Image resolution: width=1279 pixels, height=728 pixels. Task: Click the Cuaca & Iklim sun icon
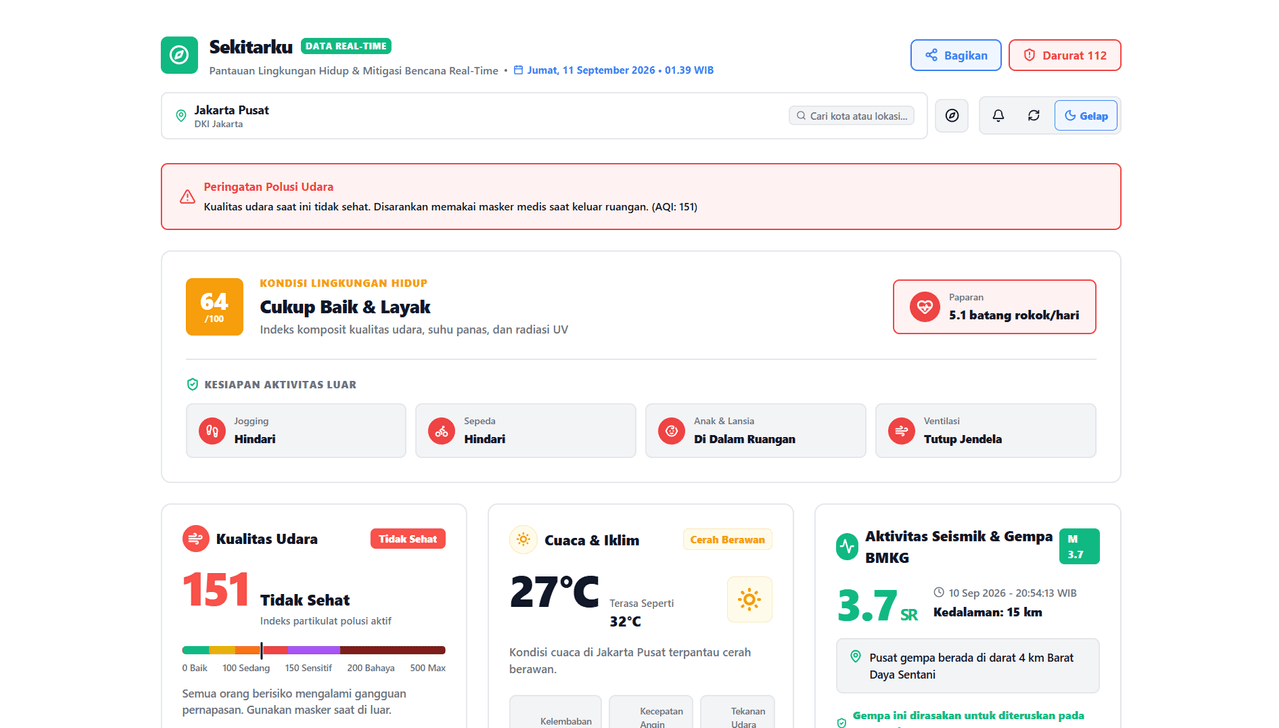[x=523, y=540]
